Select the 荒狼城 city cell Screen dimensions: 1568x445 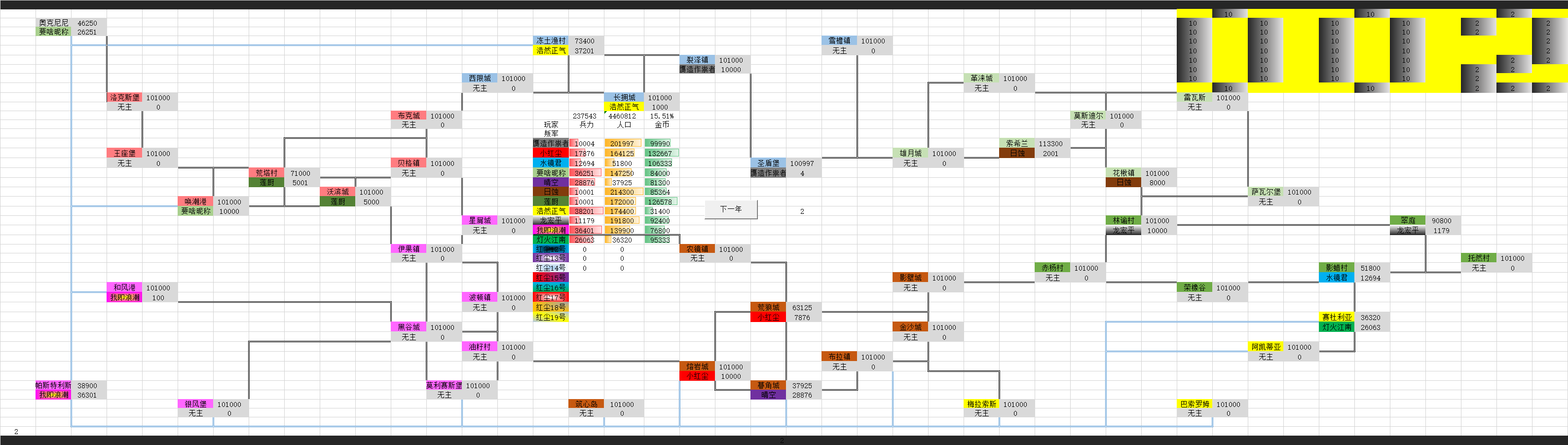coord(768,308)
